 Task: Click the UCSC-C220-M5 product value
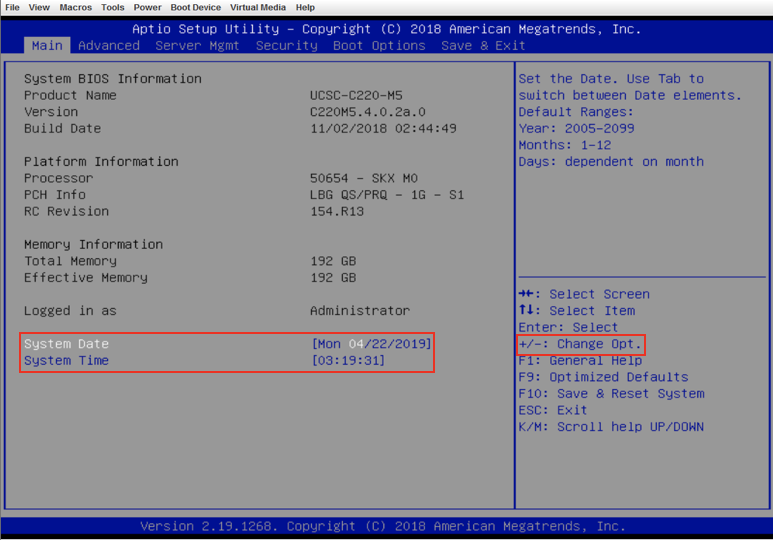point(356,95)
